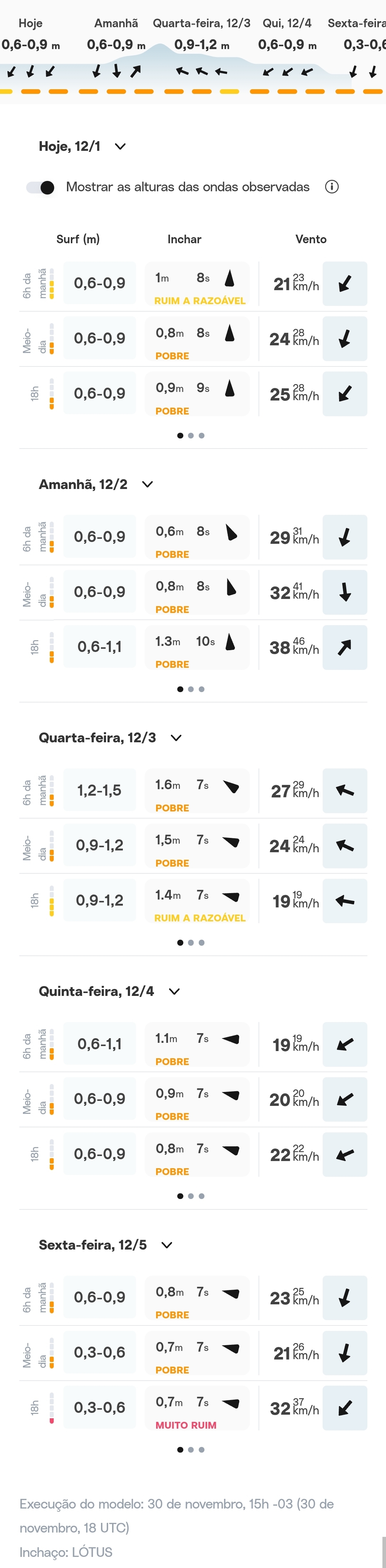Click tomorrow's 18h surf height 0,6-1,1
386x1568 pixels.
click(x=99, y=647)
